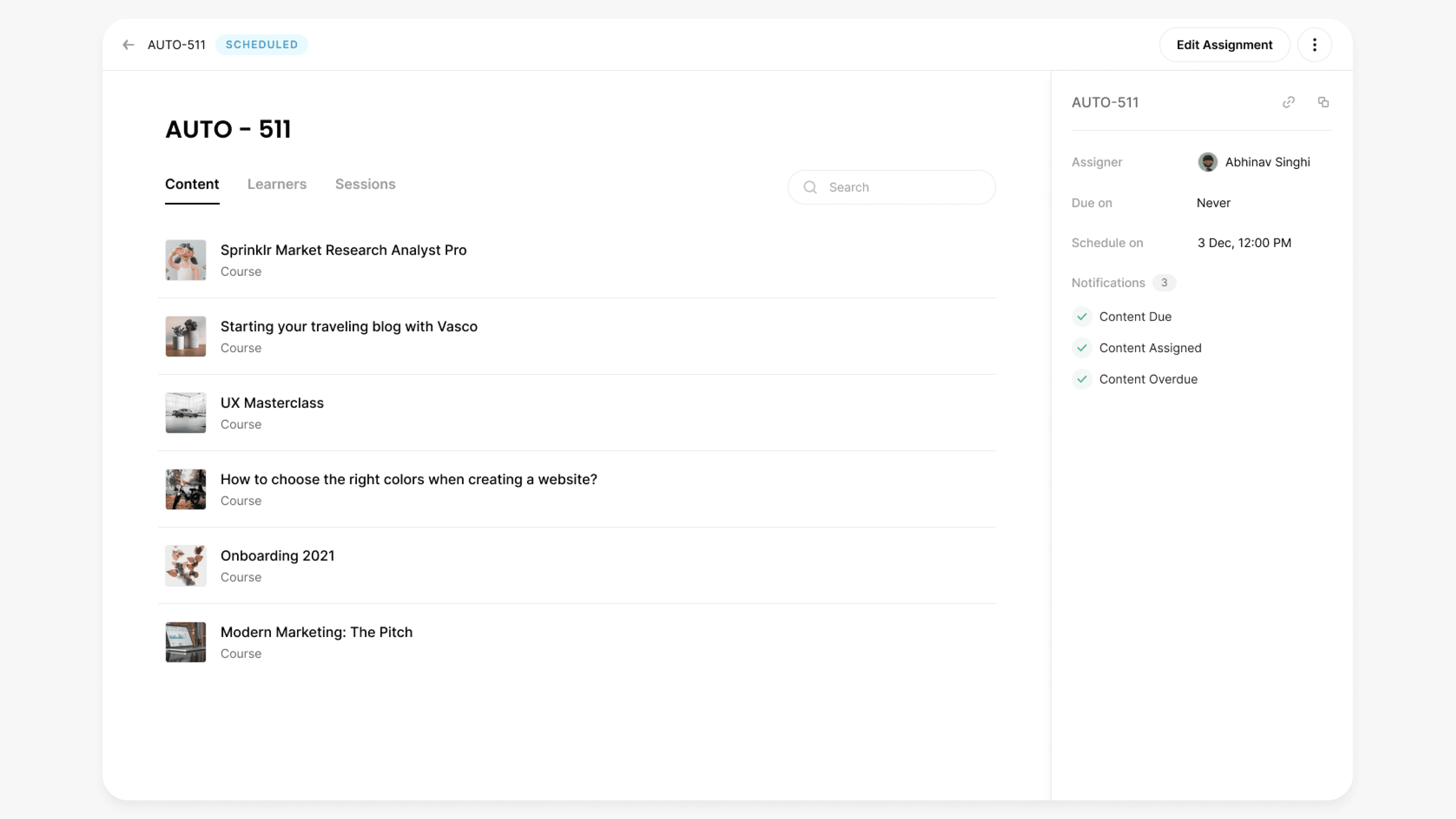
Task: Select the Content tab
Action: click(192, 184)
